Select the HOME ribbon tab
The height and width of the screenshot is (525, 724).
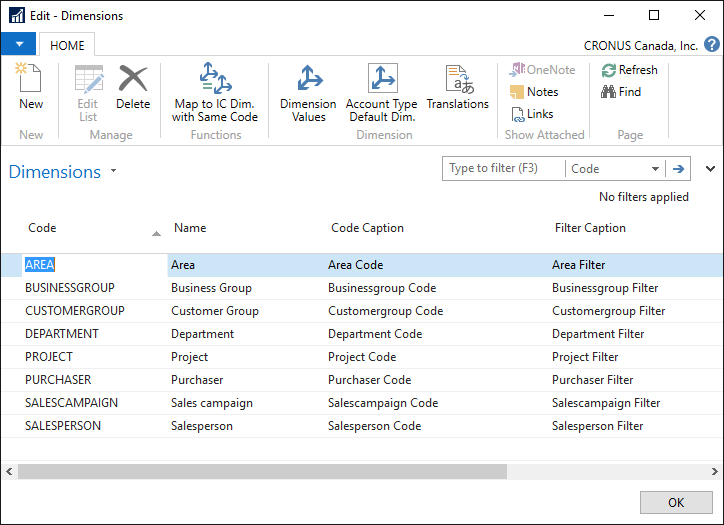pyautogui.click(x=68, y=45)
